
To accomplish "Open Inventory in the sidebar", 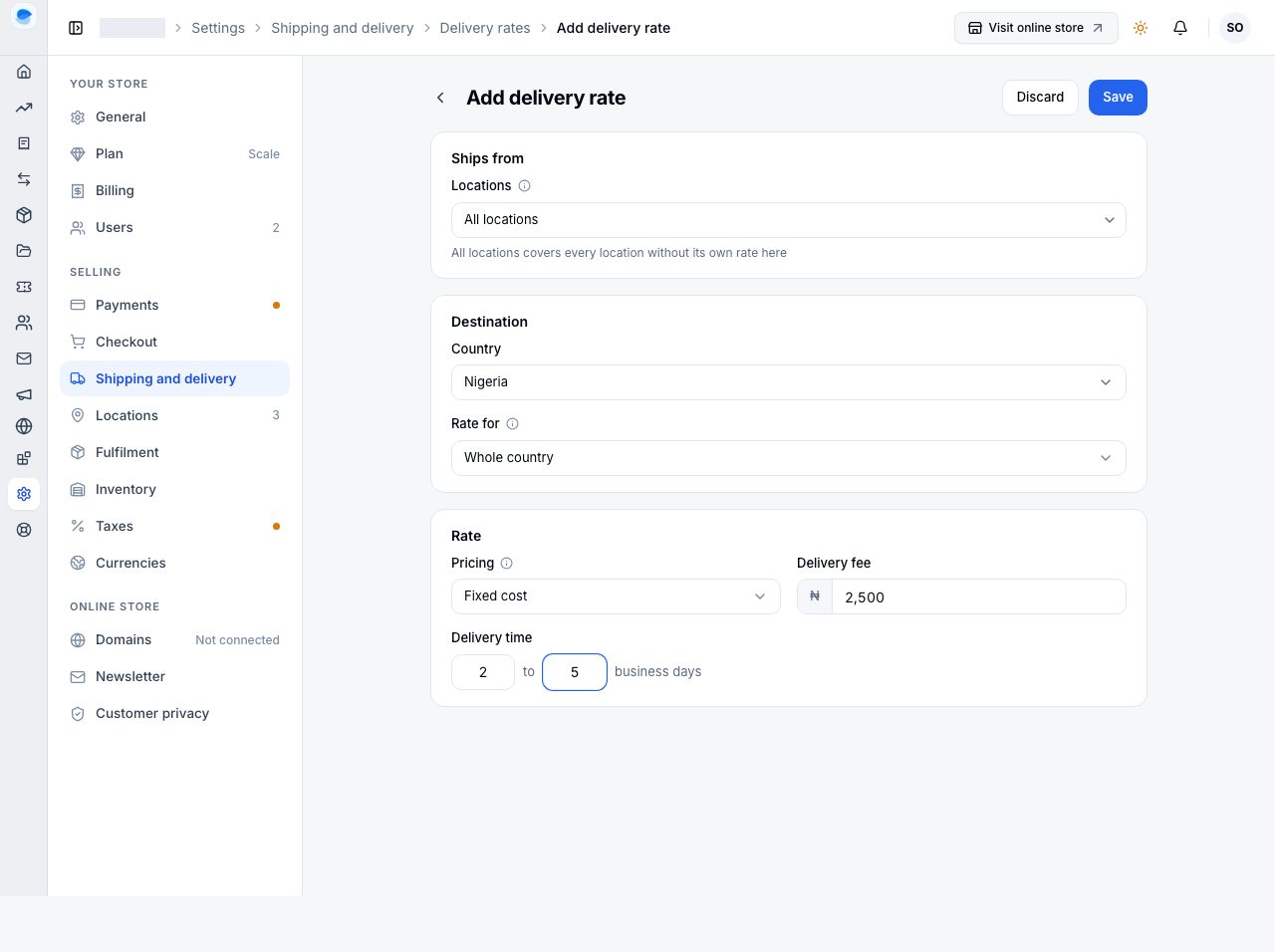I will [175, 489].
